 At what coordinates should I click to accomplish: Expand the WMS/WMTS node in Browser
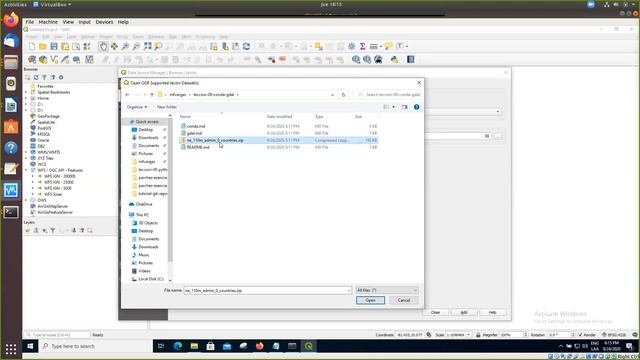27,152
